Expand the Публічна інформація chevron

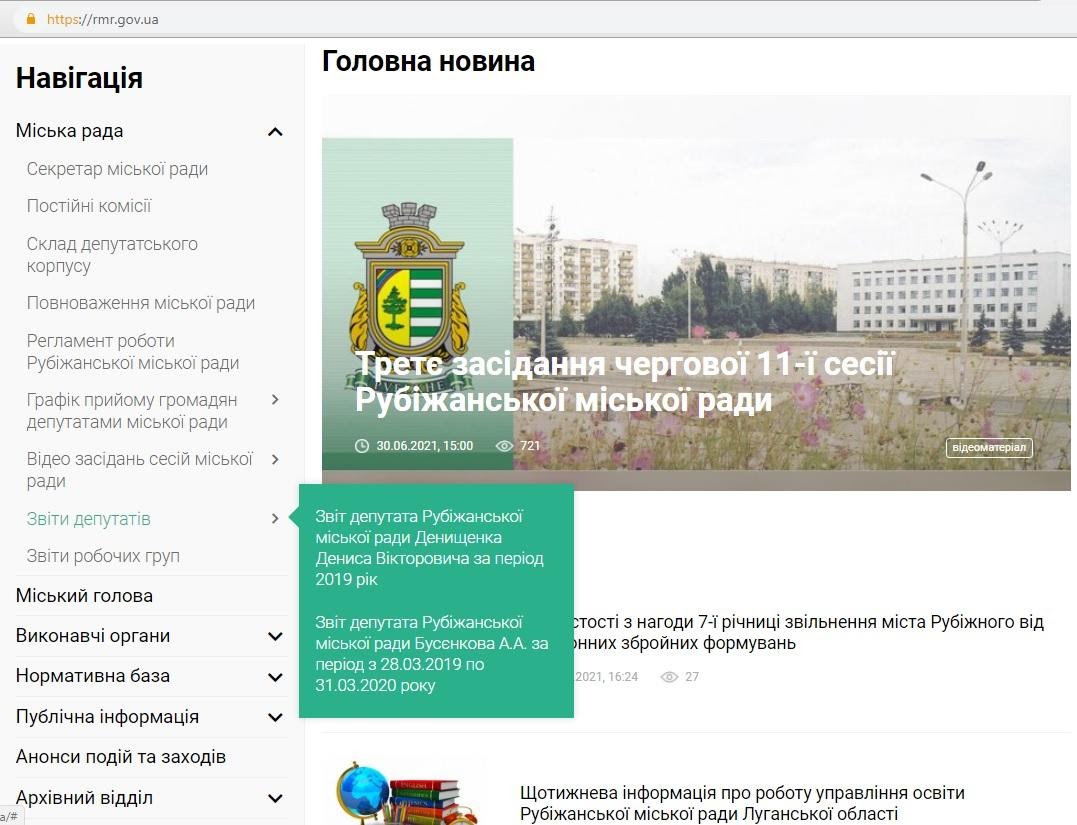275,718
